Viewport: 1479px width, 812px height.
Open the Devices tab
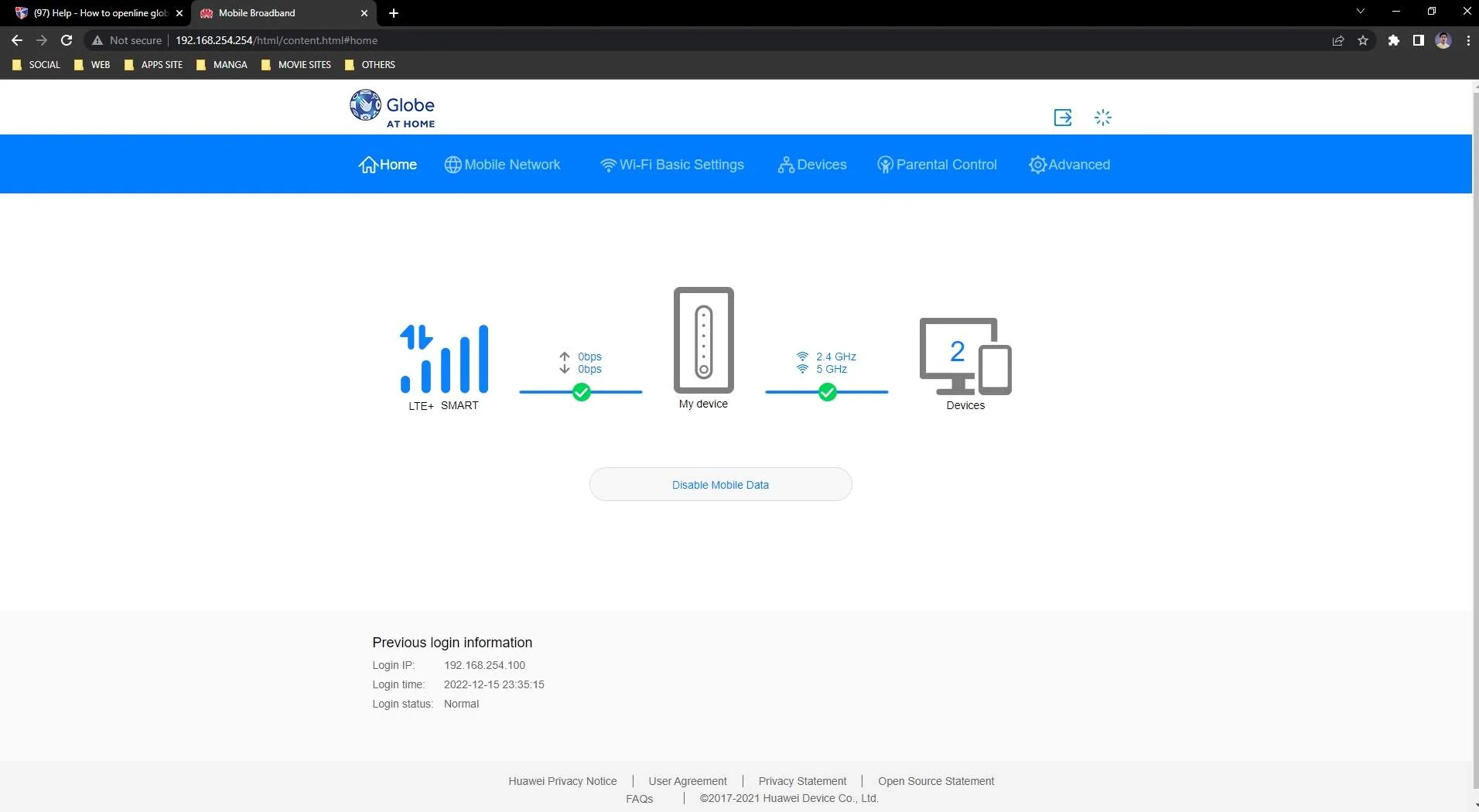click(812, 165)
